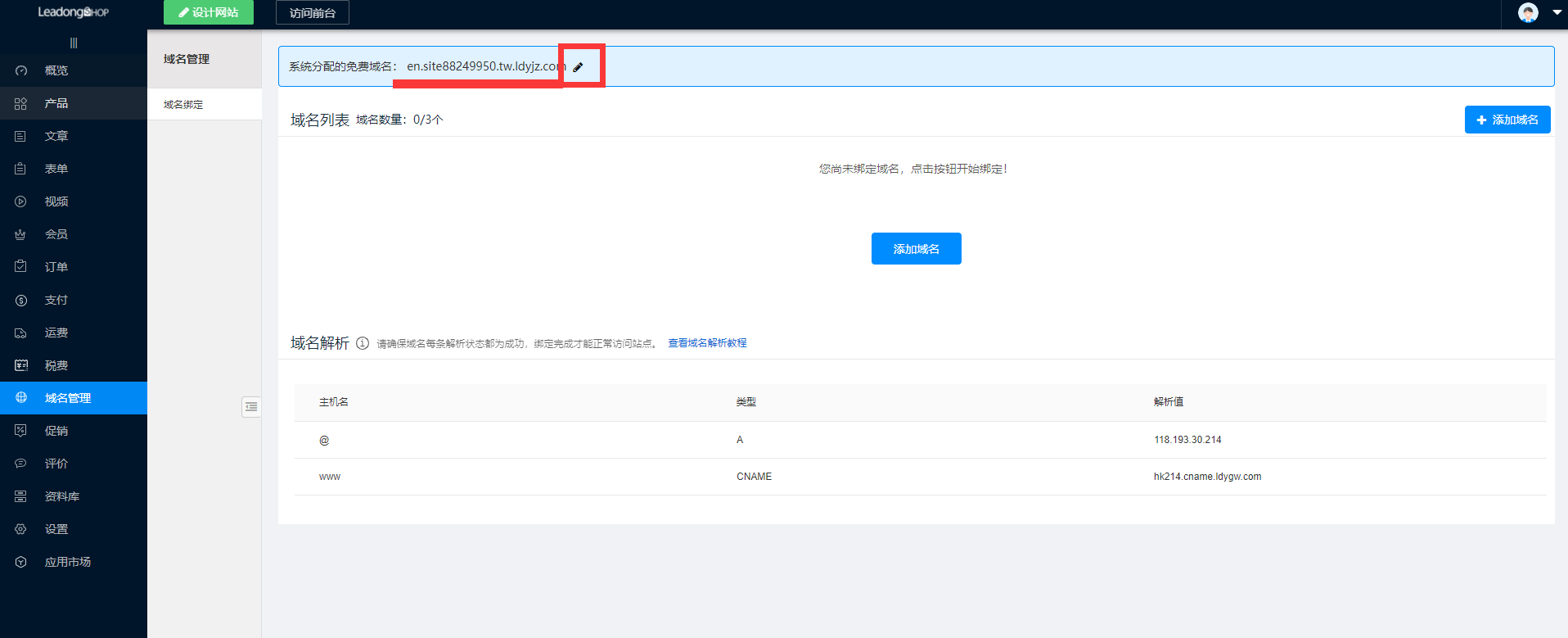Screen dimensions: 1568x638
Task: Go to the 产品 products menu
Action: tap(56, 103)
